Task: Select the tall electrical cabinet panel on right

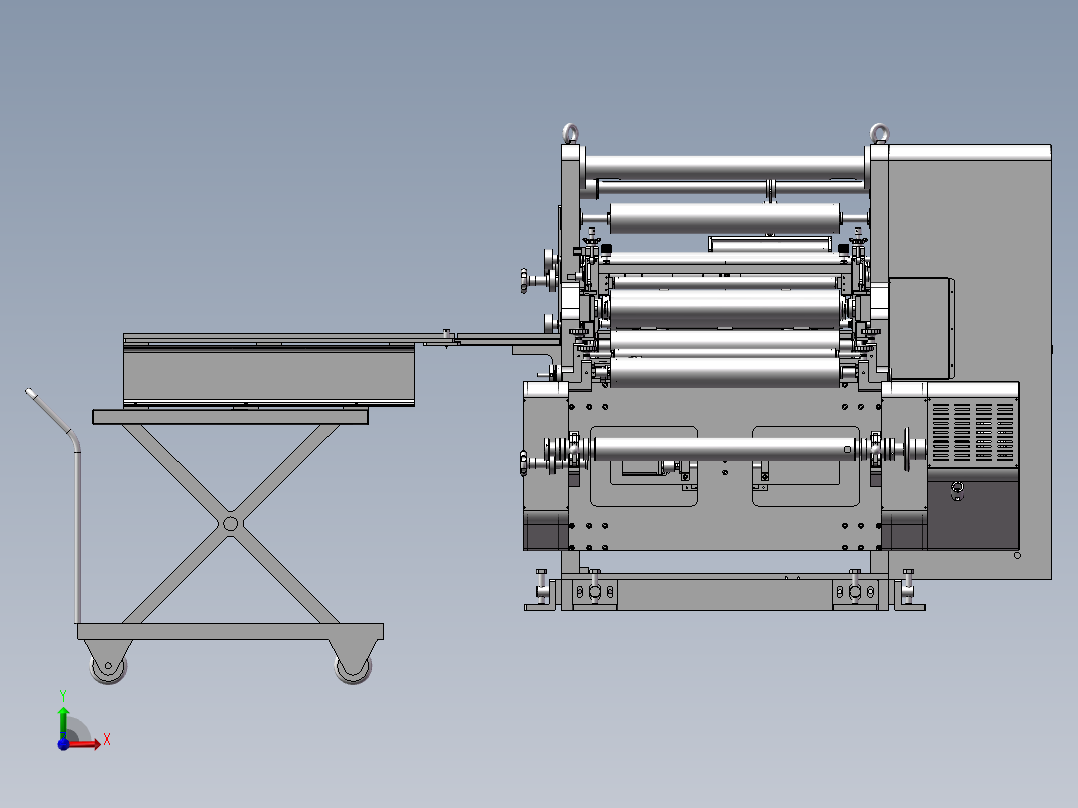Action: 969,362
